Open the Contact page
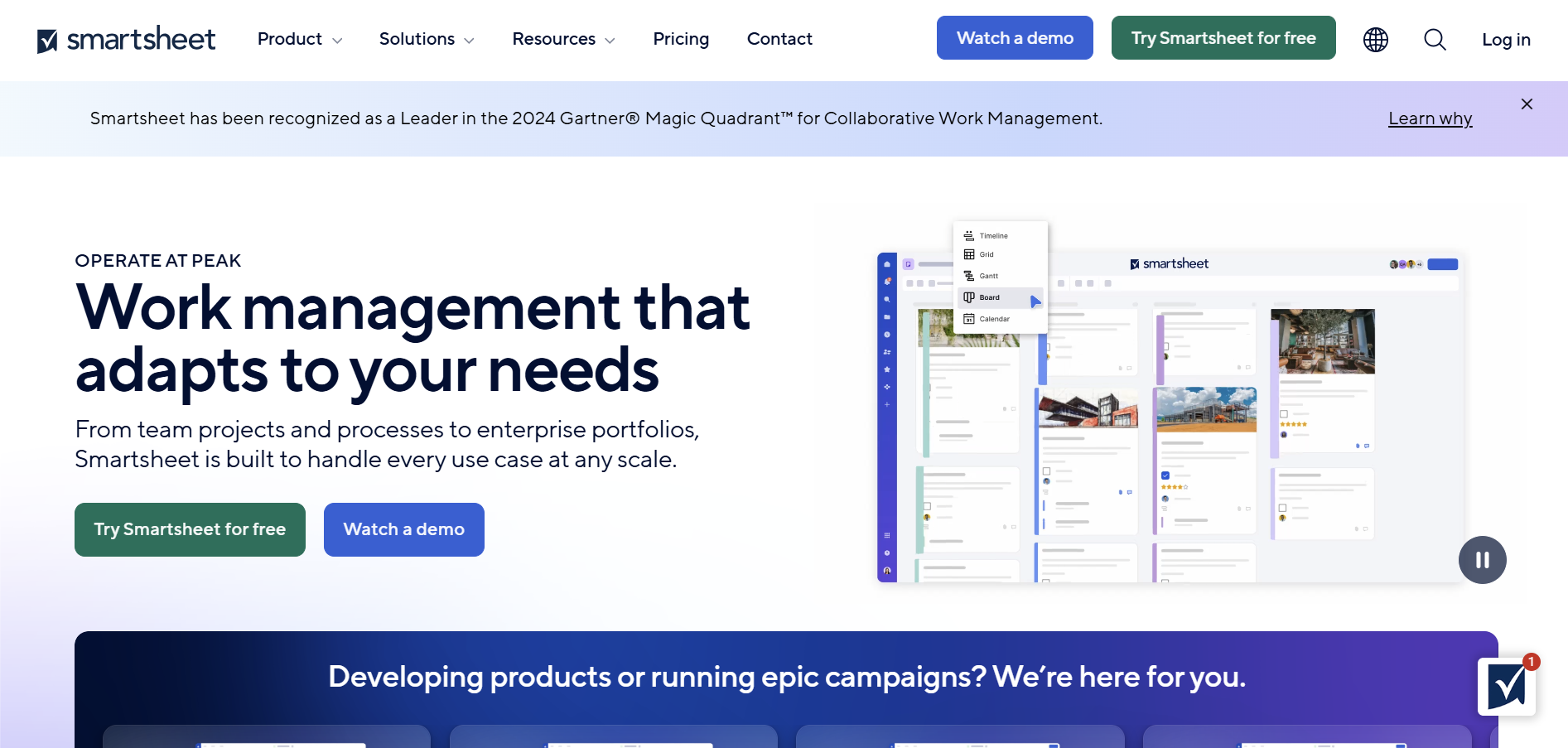Screen dimensions: 1568x748 click(779, 39)
